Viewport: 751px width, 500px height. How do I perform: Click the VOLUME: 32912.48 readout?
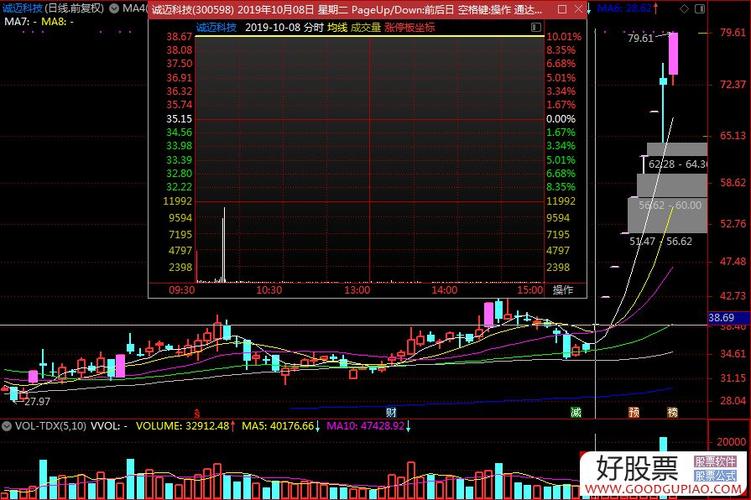182,426
